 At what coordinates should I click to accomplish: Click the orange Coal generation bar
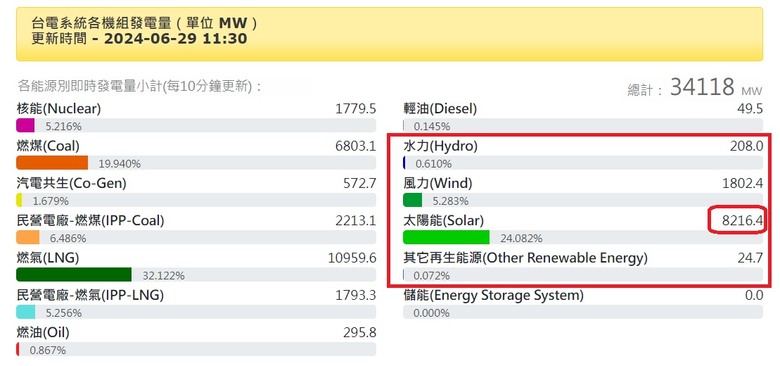[x=52, y=163]
